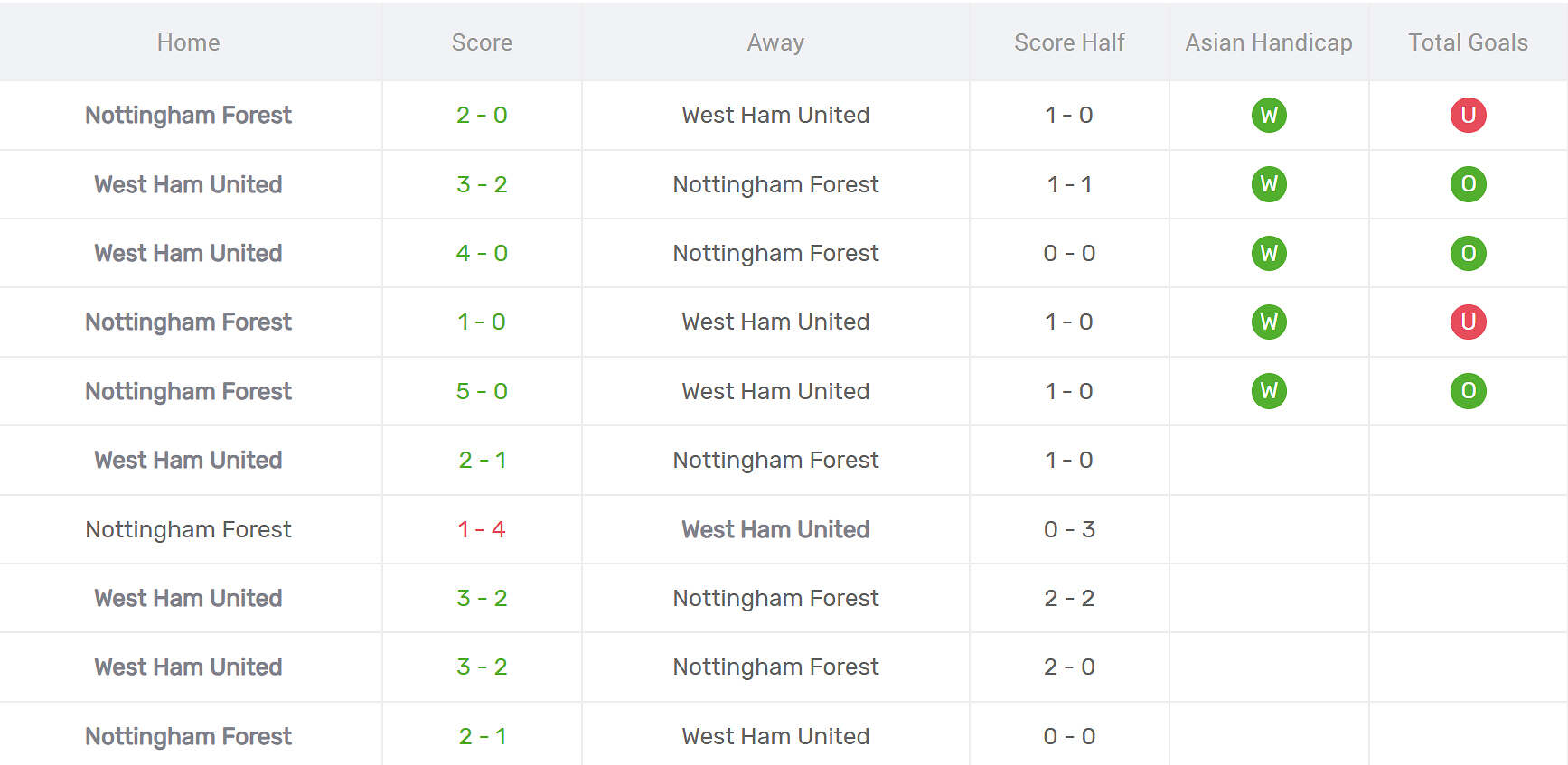Click the Home column header
Viewport: 1568px width, 765px height.
click(188, 42)
